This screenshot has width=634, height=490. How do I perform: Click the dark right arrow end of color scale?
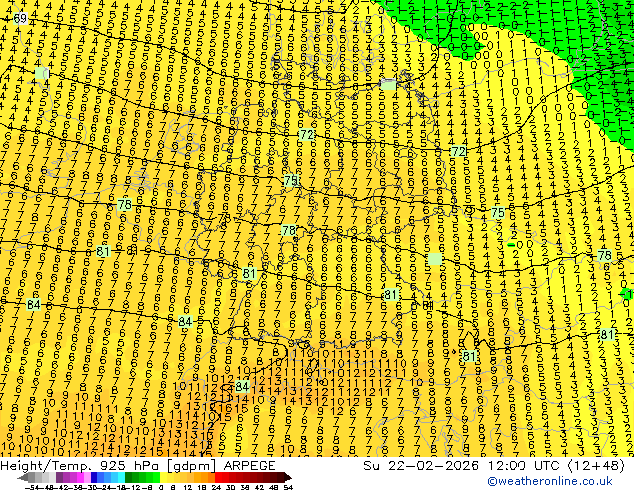[287, 477]
